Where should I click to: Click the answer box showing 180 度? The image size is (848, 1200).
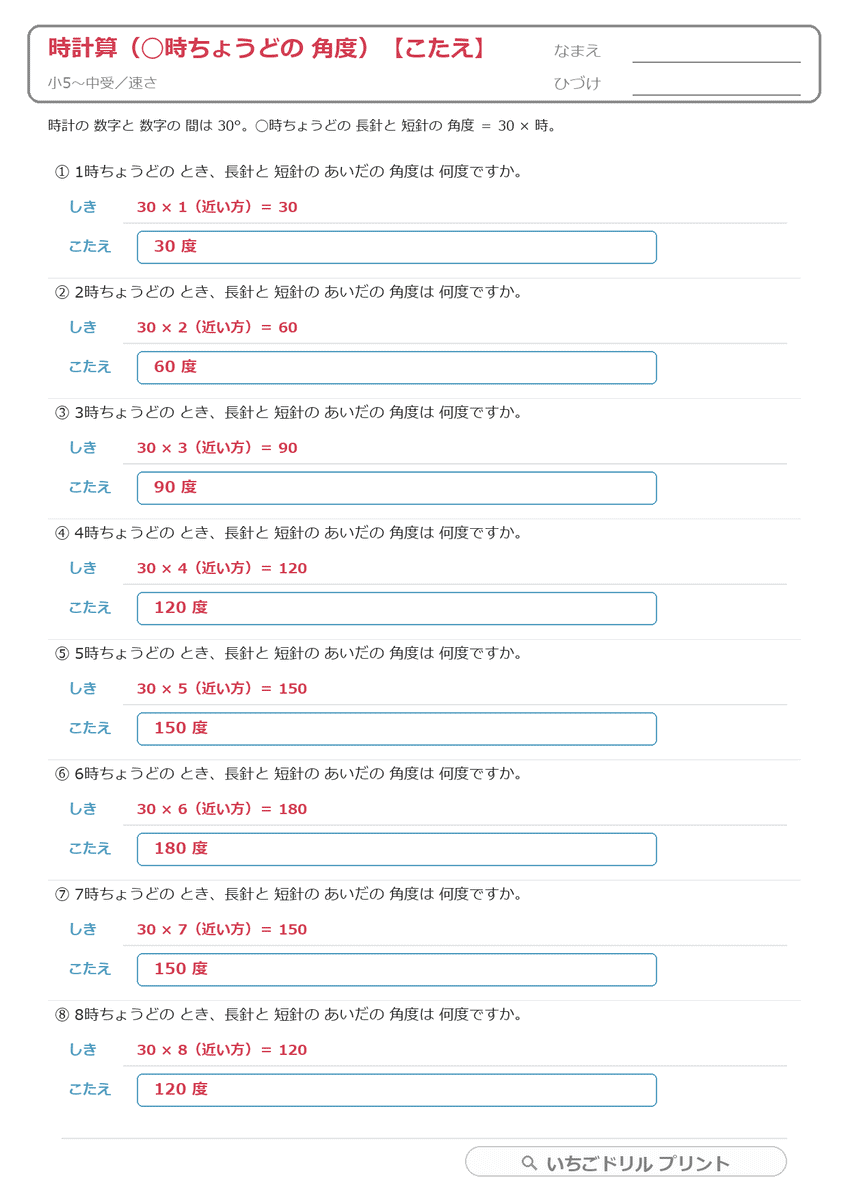397,849
